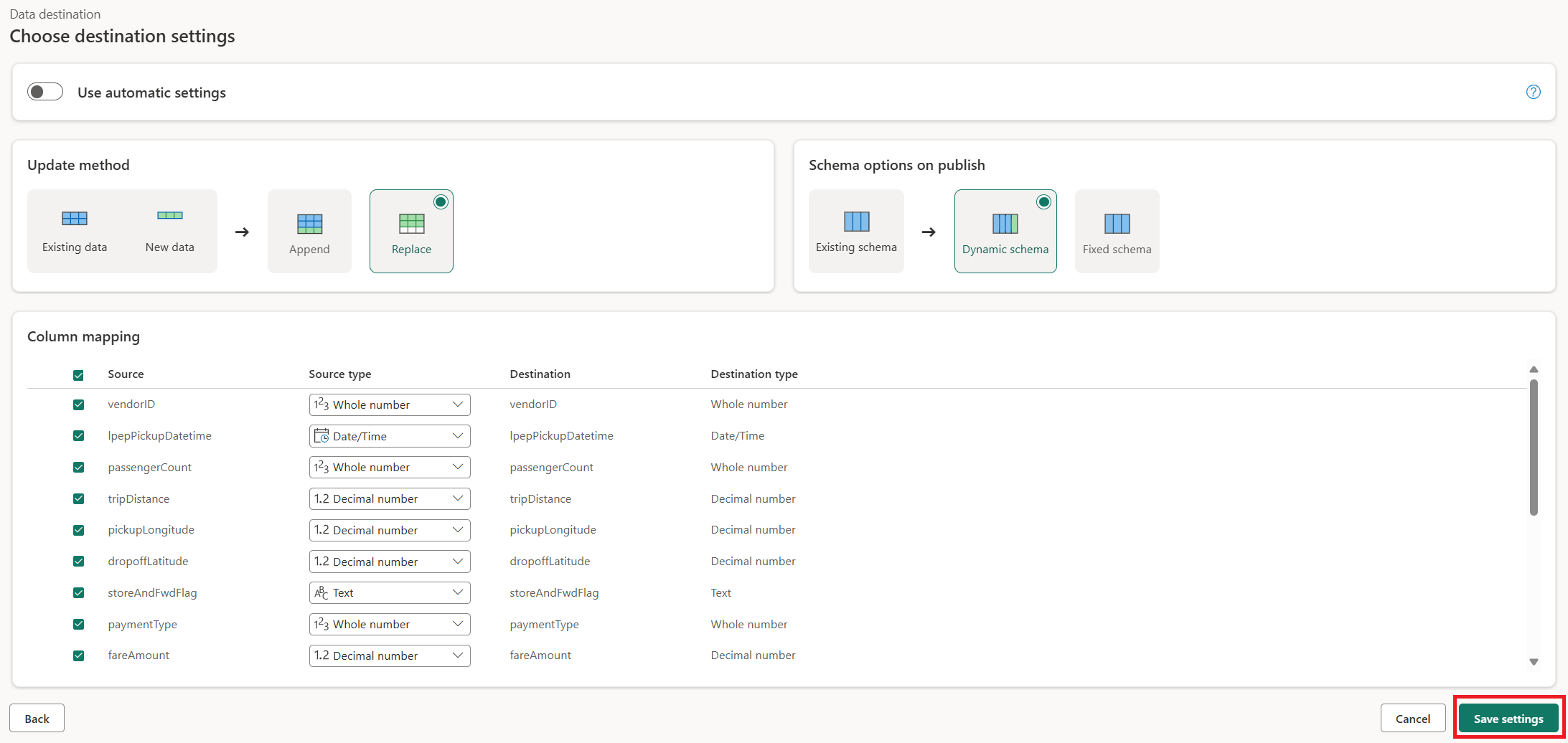Image resolution: width=1568 pixels, height=743 pixels.
Task: Select the Existing data icon
Action: (75, 229)
